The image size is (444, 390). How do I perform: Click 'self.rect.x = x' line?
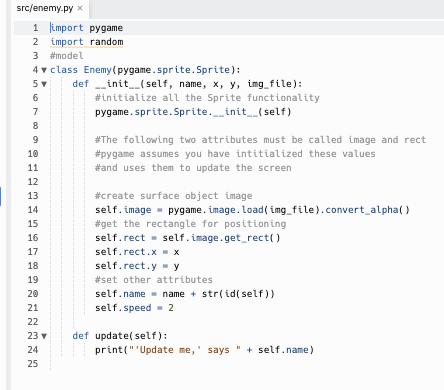(x=137, y=252)
